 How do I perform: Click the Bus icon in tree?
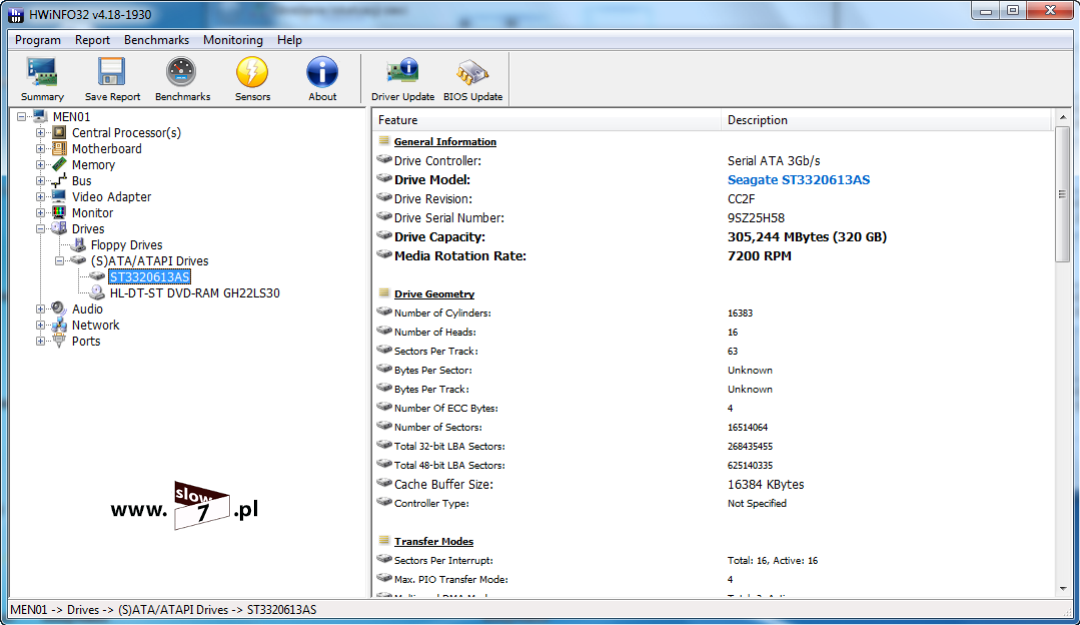tap(59, 181)
